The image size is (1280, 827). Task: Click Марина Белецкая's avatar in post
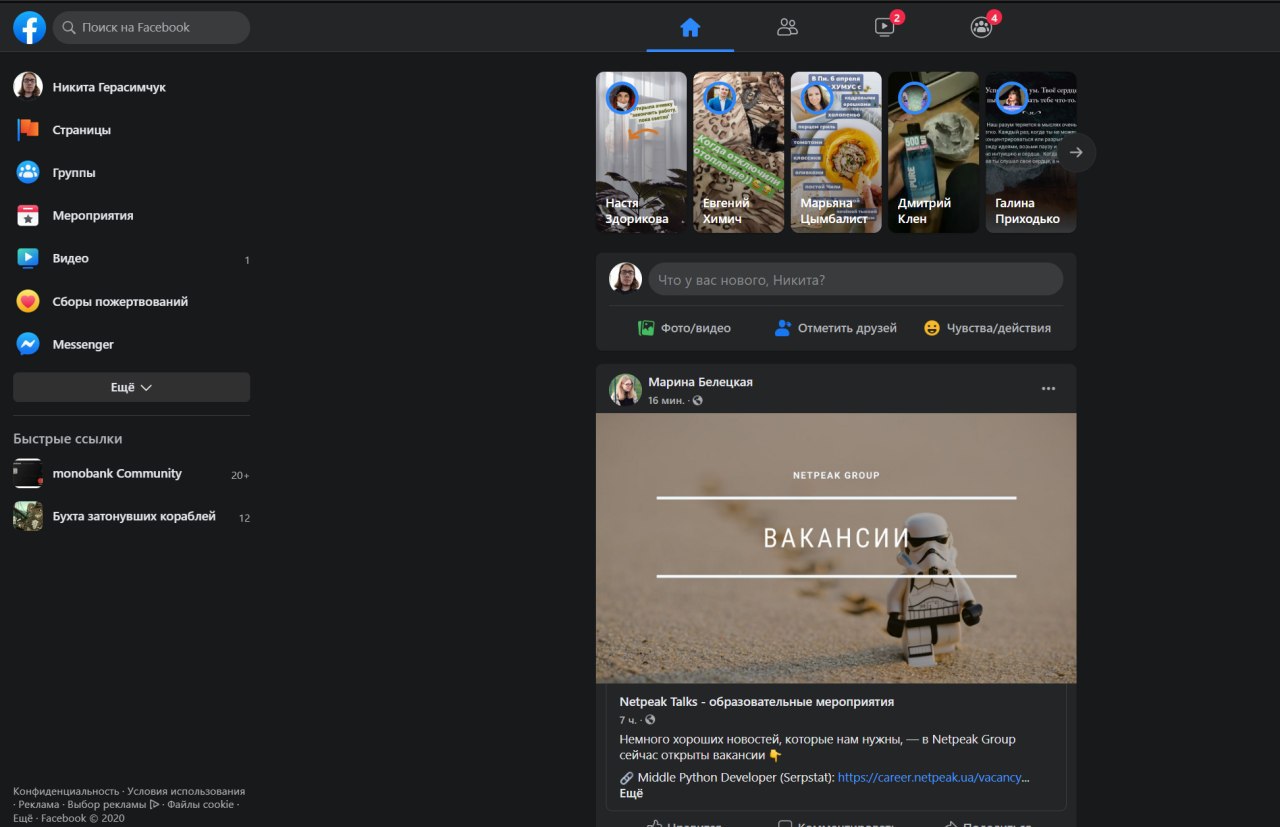[x=626, y=390]
